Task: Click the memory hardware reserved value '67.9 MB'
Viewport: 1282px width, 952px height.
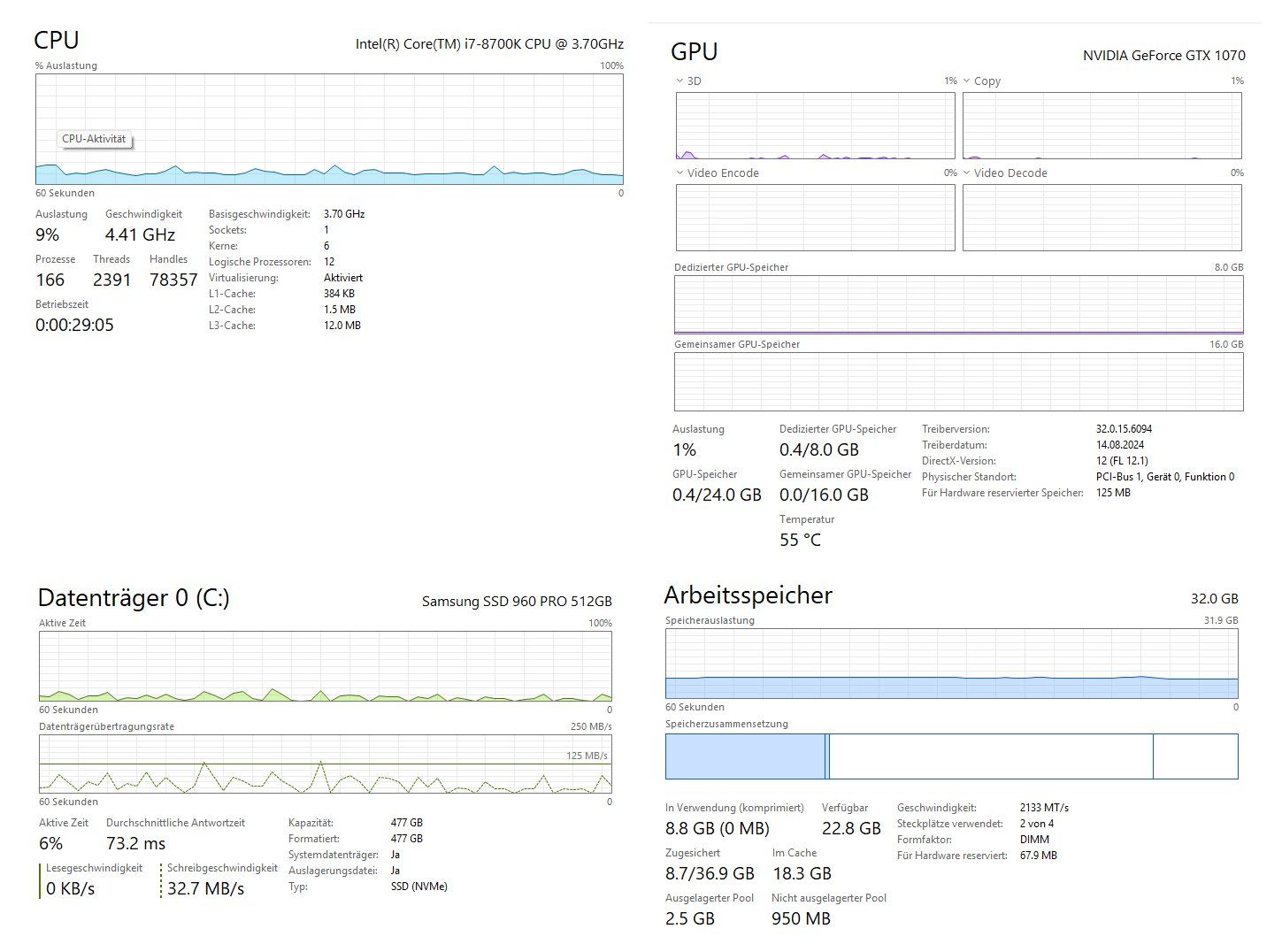Action: (1038, 856)
